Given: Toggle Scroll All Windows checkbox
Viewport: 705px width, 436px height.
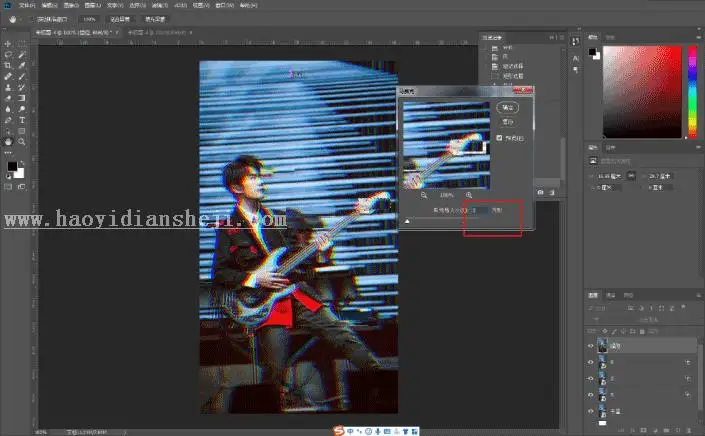Looking at the screenshot, I should tap(32, 19).
